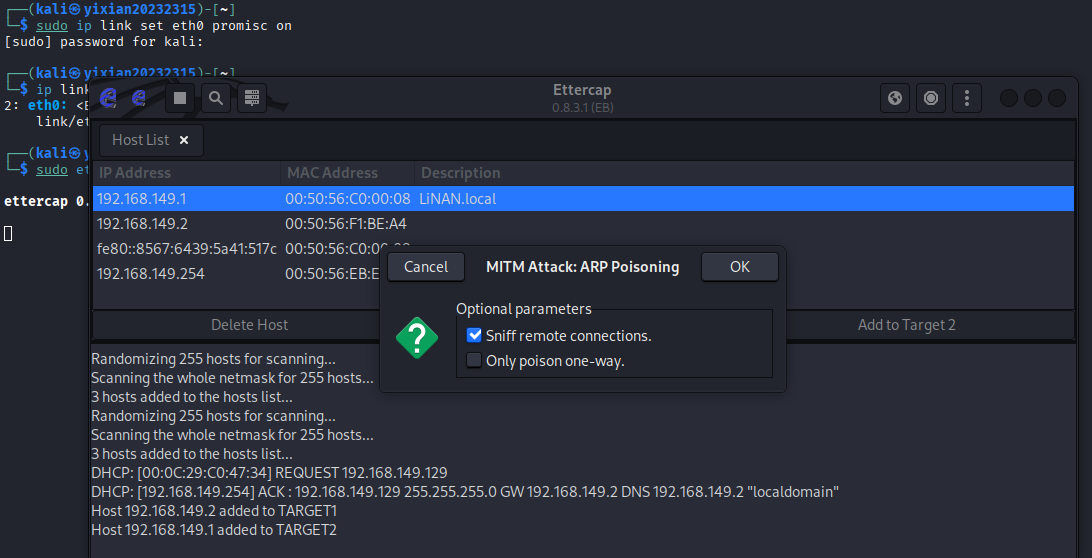Confirm ARP Poisoning with OK
Image resolution: width=1092 pixels, height=558 pixels.
tap(739, 267)
